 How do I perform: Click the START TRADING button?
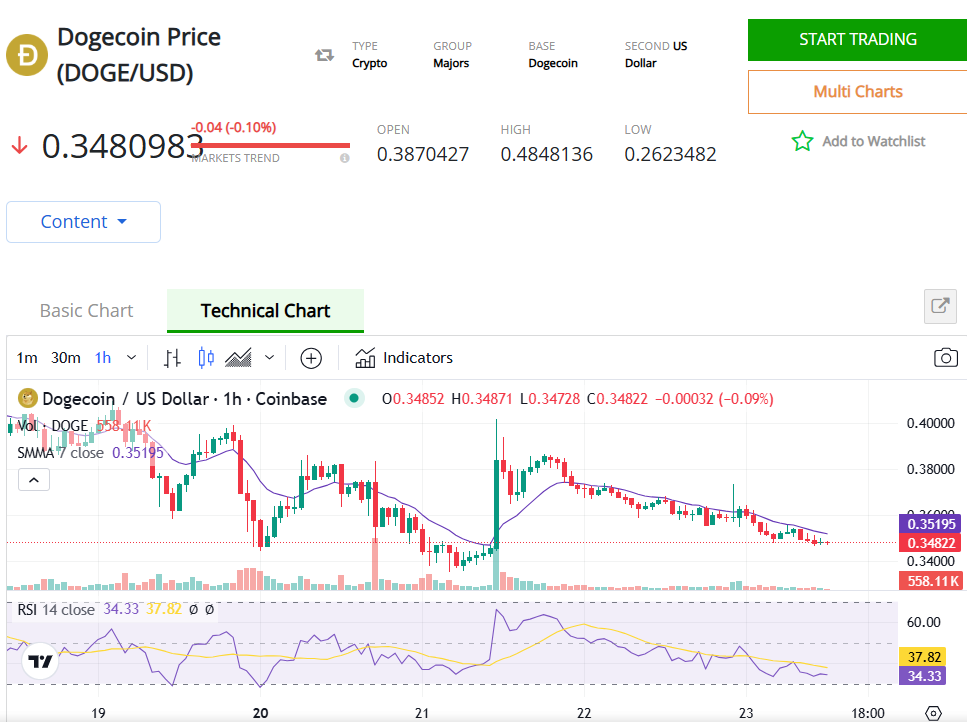click(x=857, y=40)
